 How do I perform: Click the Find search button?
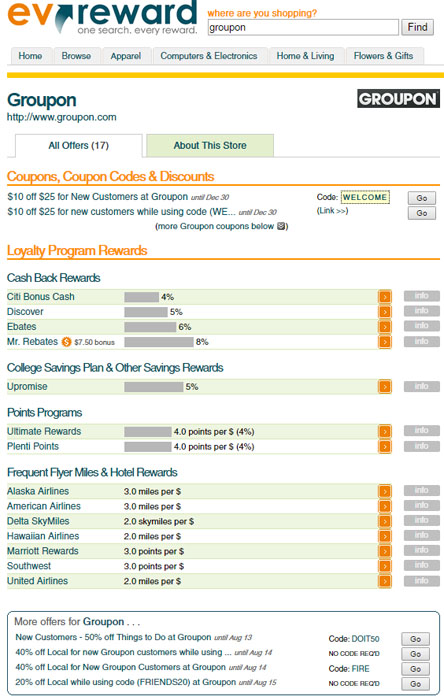click(x=417, y=27)
